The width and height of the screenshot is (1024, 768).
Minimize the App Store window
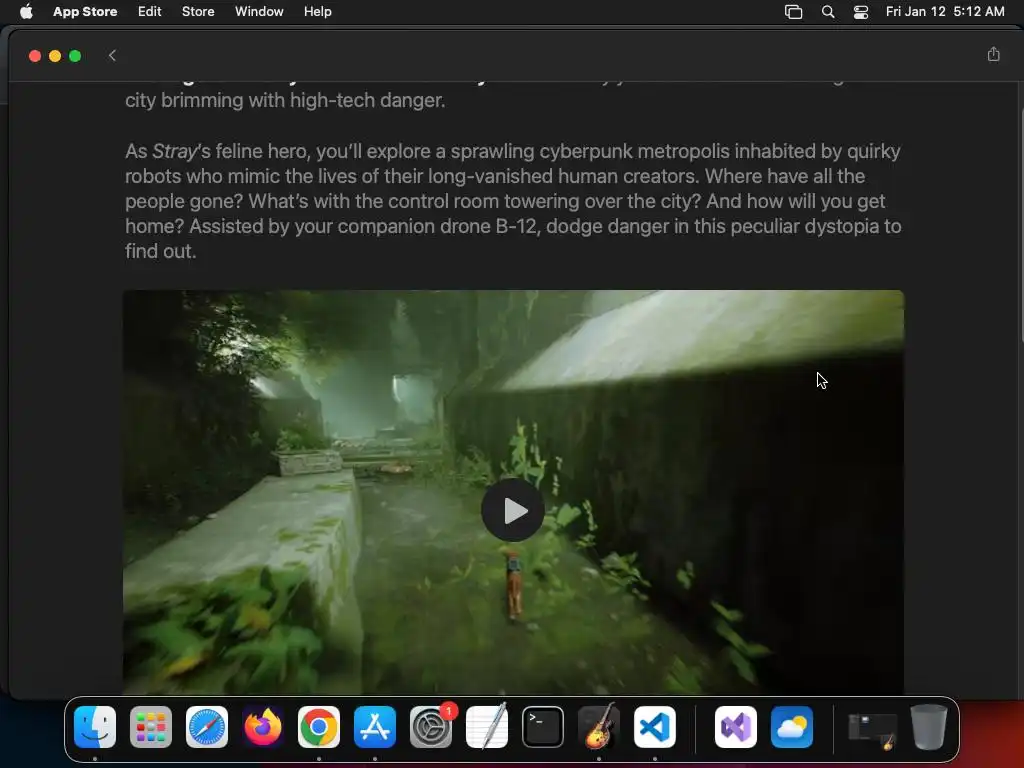point(55,56)
